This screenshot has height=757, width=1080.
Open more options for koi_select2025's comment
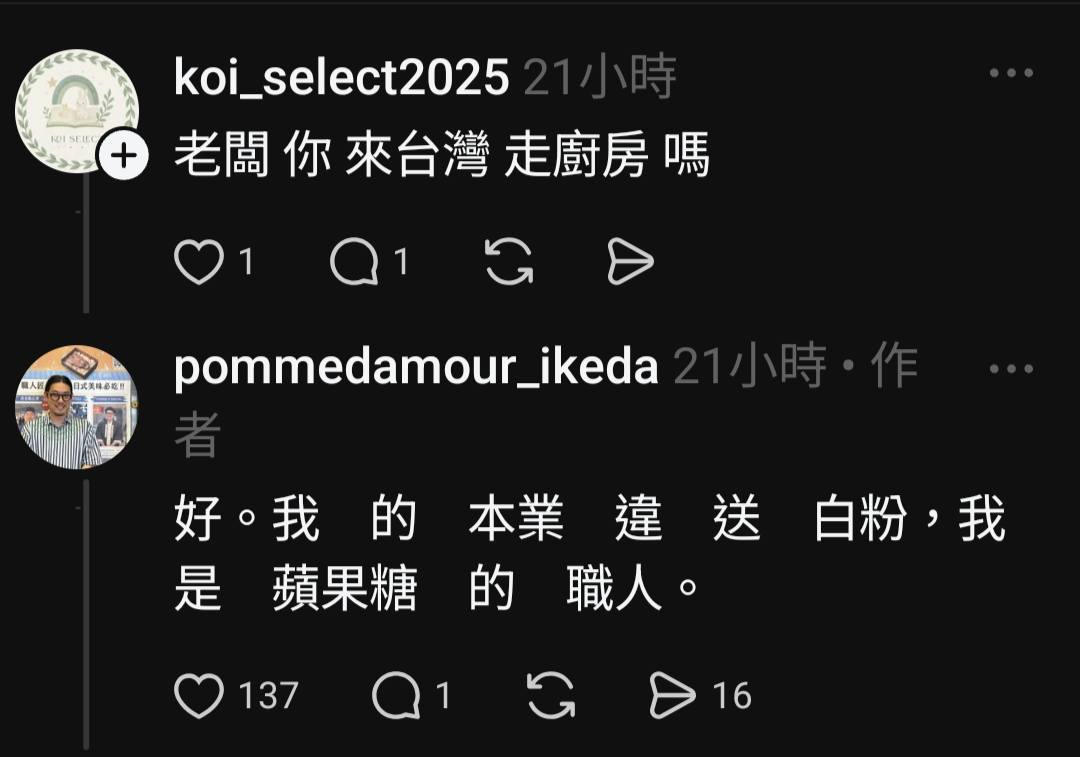pyautogui.click(x=1011, y=72)
